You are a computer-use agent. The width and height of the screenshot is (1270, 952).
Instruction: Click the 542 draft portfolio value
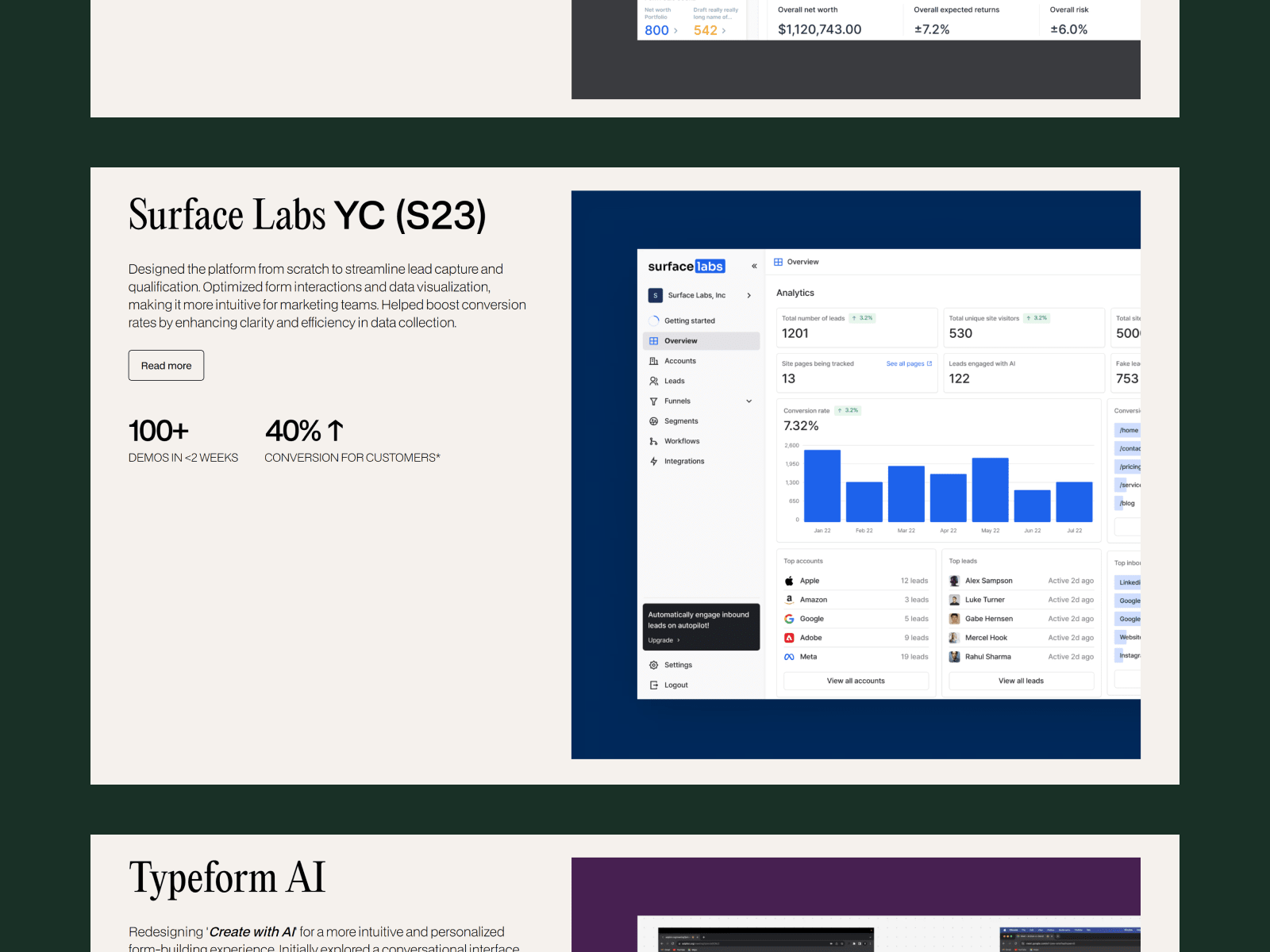(710, 30)
